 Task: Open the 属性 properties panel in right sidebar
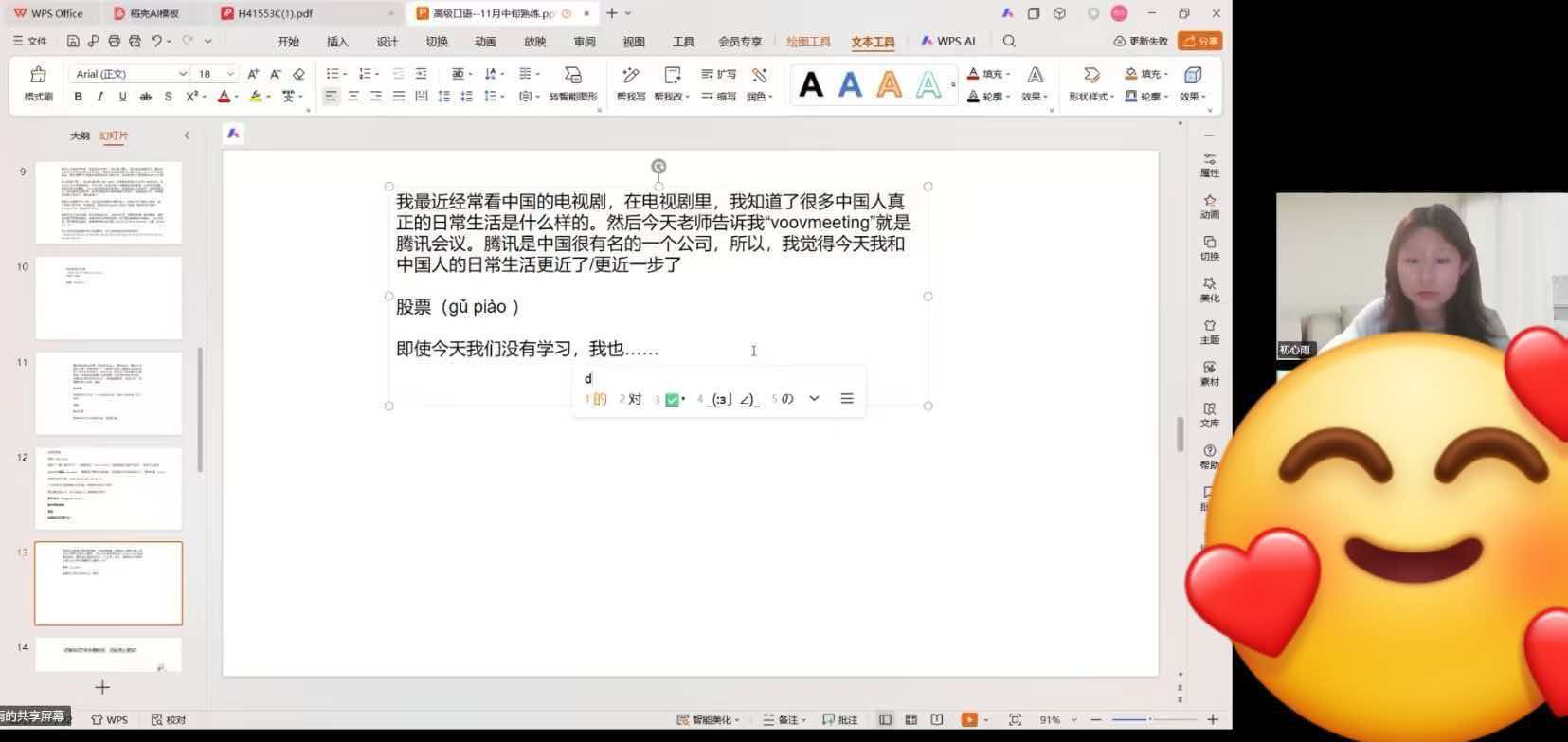pos(1210,164)
